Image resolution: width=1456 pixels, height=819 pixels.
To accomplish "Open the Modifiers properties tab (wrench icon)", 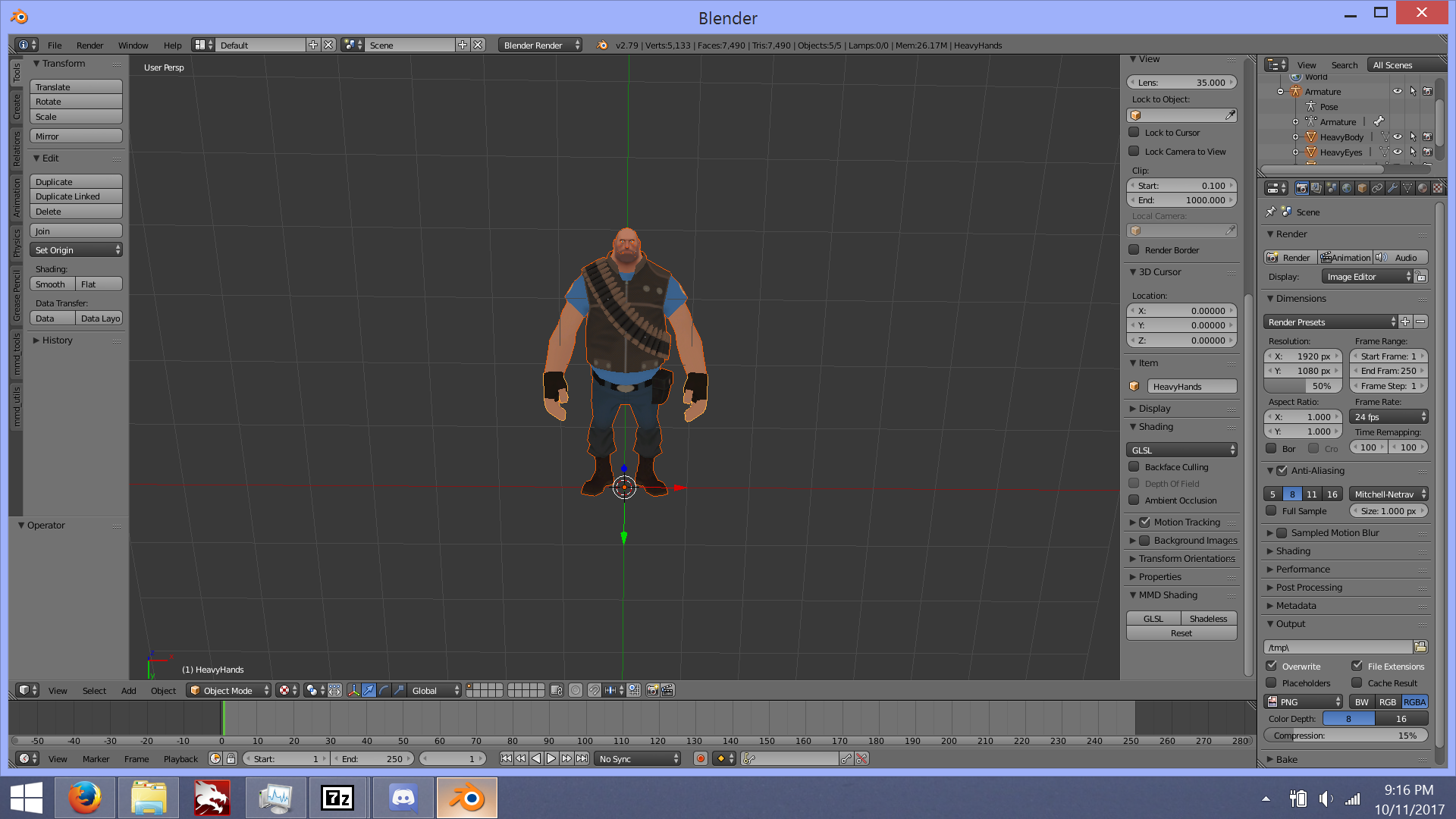I will tap(1392, 188).
